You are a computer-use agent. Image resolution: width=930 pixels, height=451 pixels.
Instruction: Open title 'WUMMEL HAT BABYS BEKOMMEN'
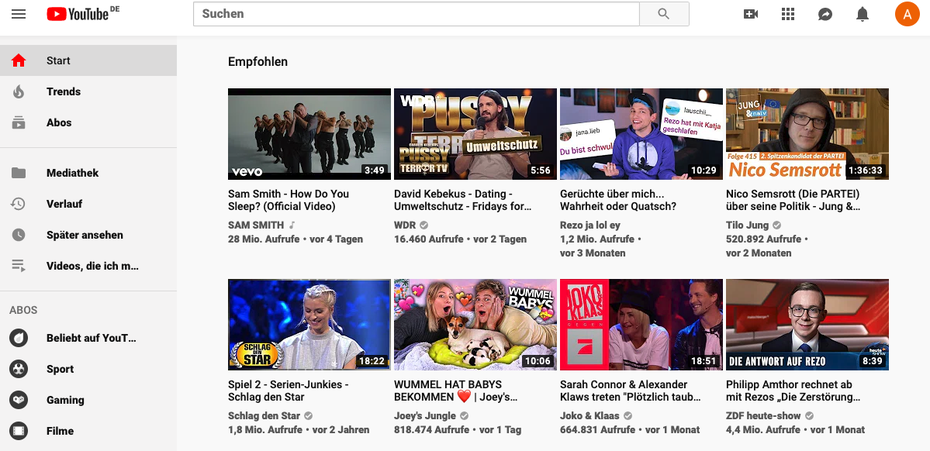(x=457, y=391)
